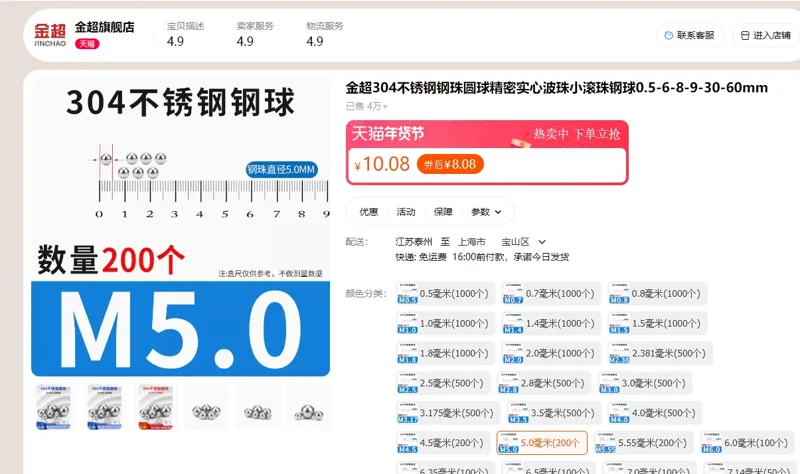Choose the 2.8毫米(500个) variant
Image resolution: width=800 pixels, height=474 pixels.
pyautogui.click(x=544, y=383)
